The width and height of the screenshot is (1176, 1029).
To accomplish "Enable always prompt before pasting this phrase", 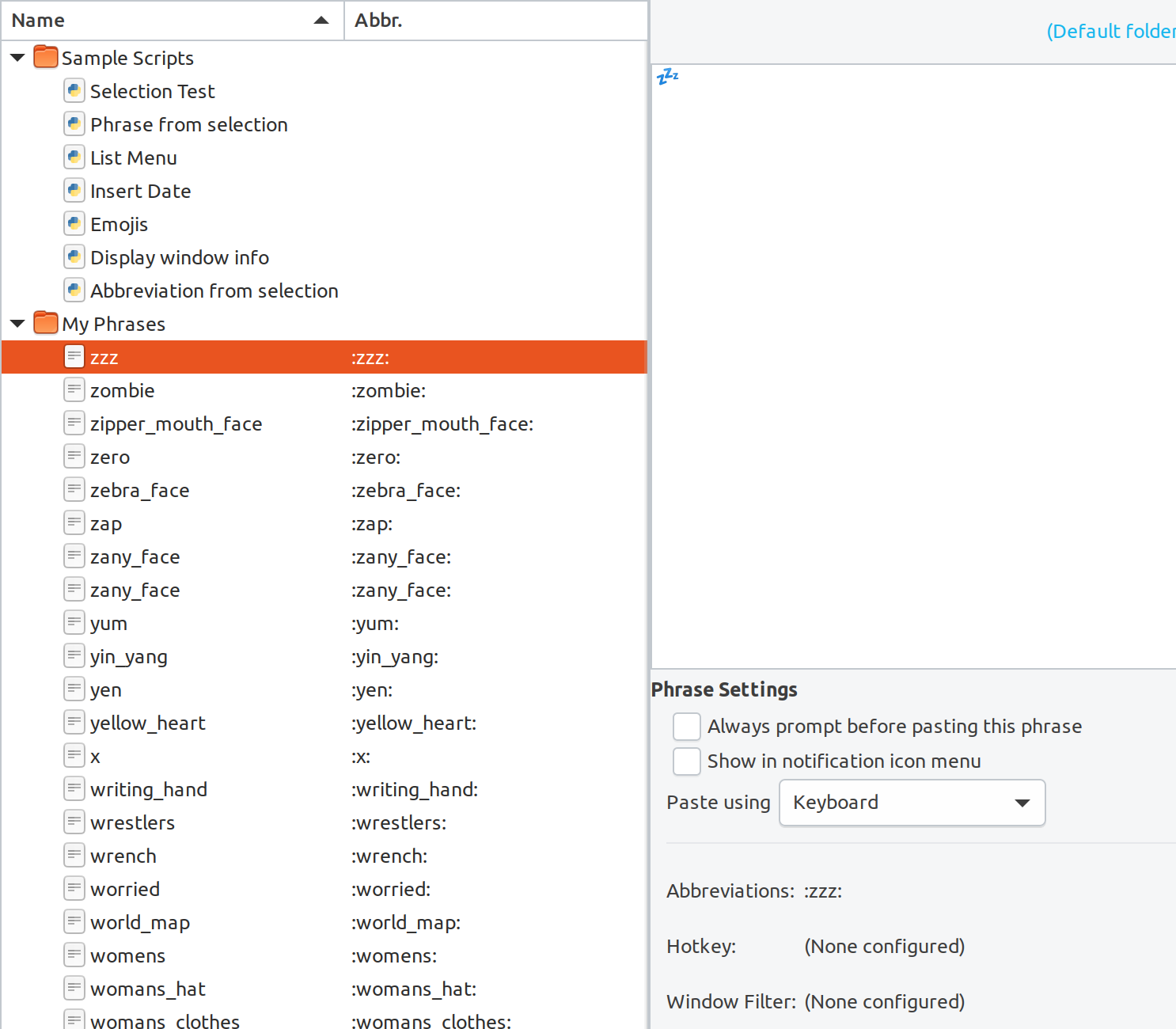I will coord(686,726).
